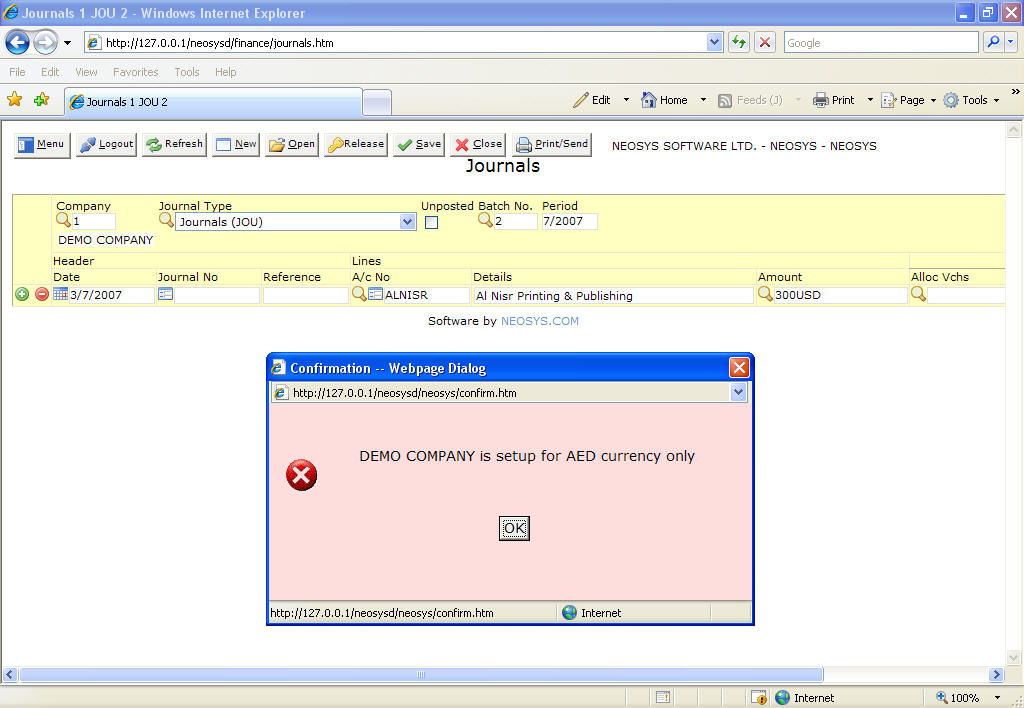
Task: Click the IE Edit pencil icon
Action: point(581,100)
